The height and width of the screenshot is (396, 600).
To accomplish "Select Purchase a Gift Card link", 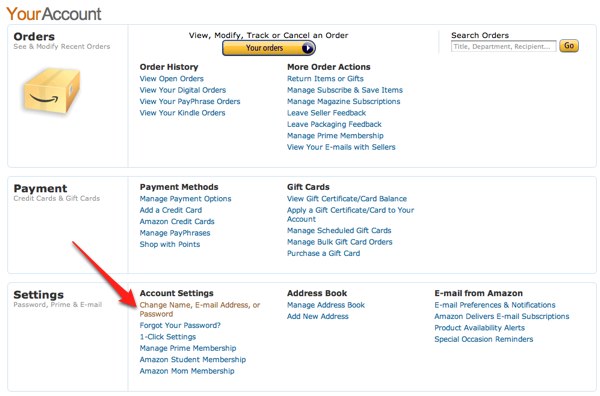I will tap(323, 253).
